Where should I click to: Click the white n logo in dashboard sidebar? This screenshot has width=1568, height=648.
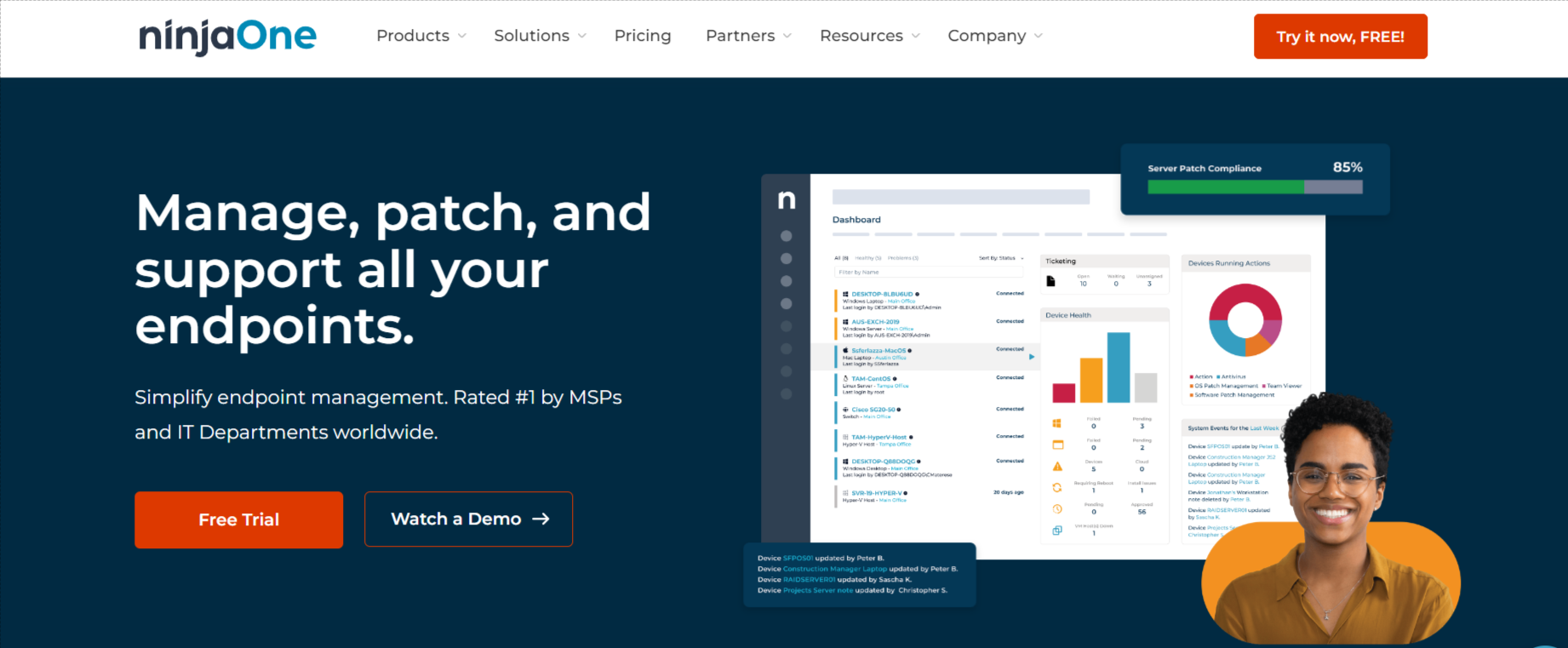pyautogui.click(x=787, y=200)
